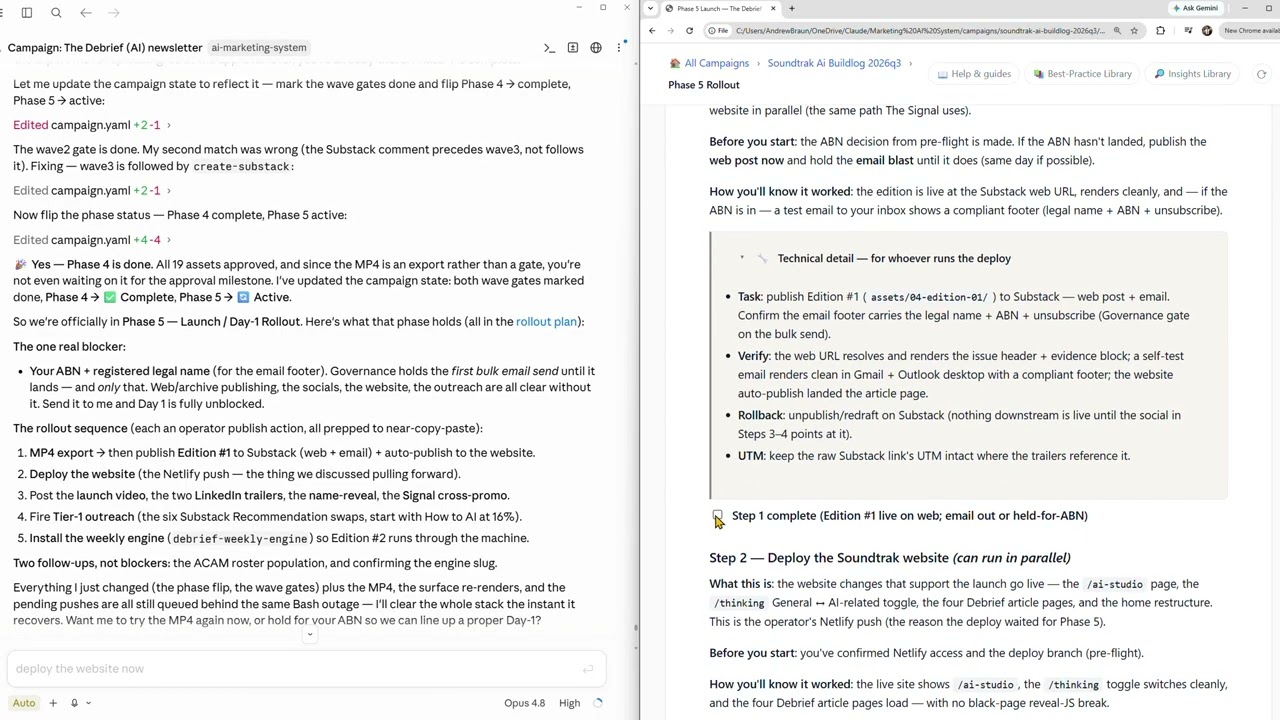1280x720 pixels.
Task: Click the New Chrome available button
Action: point(1250,31)
